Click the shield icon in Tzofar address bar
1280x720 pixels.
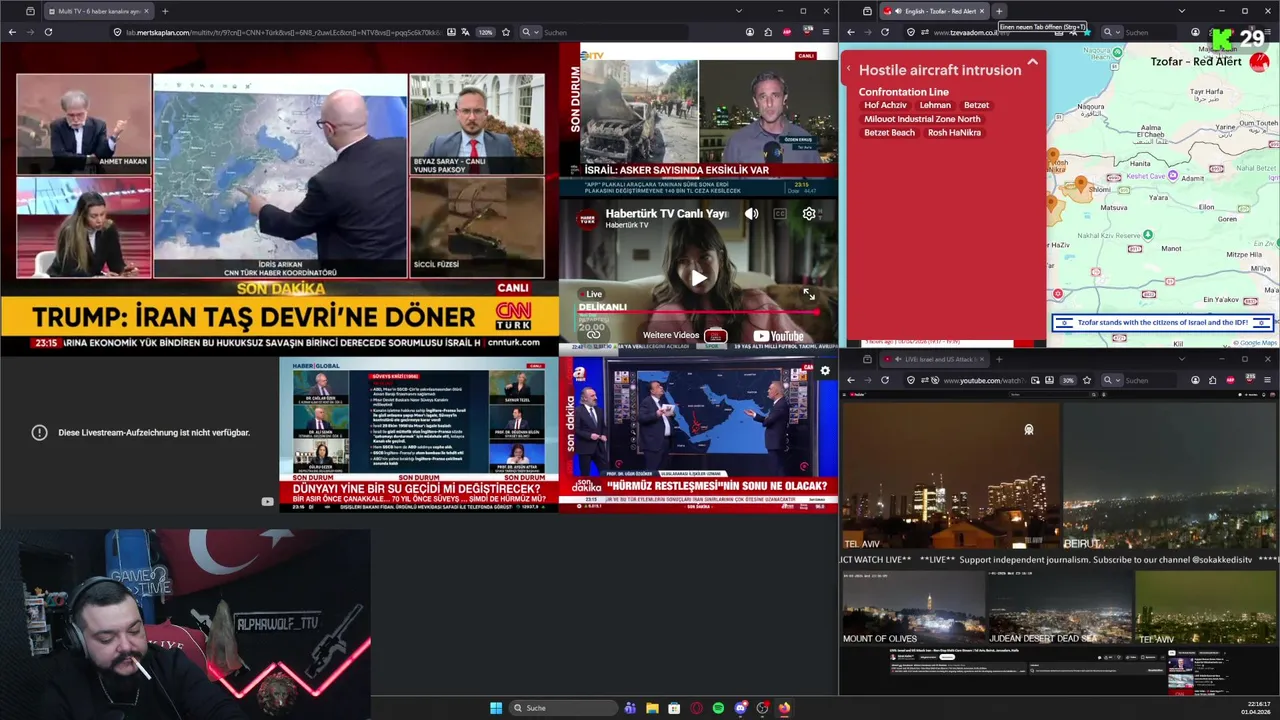(x=911, y=32)
